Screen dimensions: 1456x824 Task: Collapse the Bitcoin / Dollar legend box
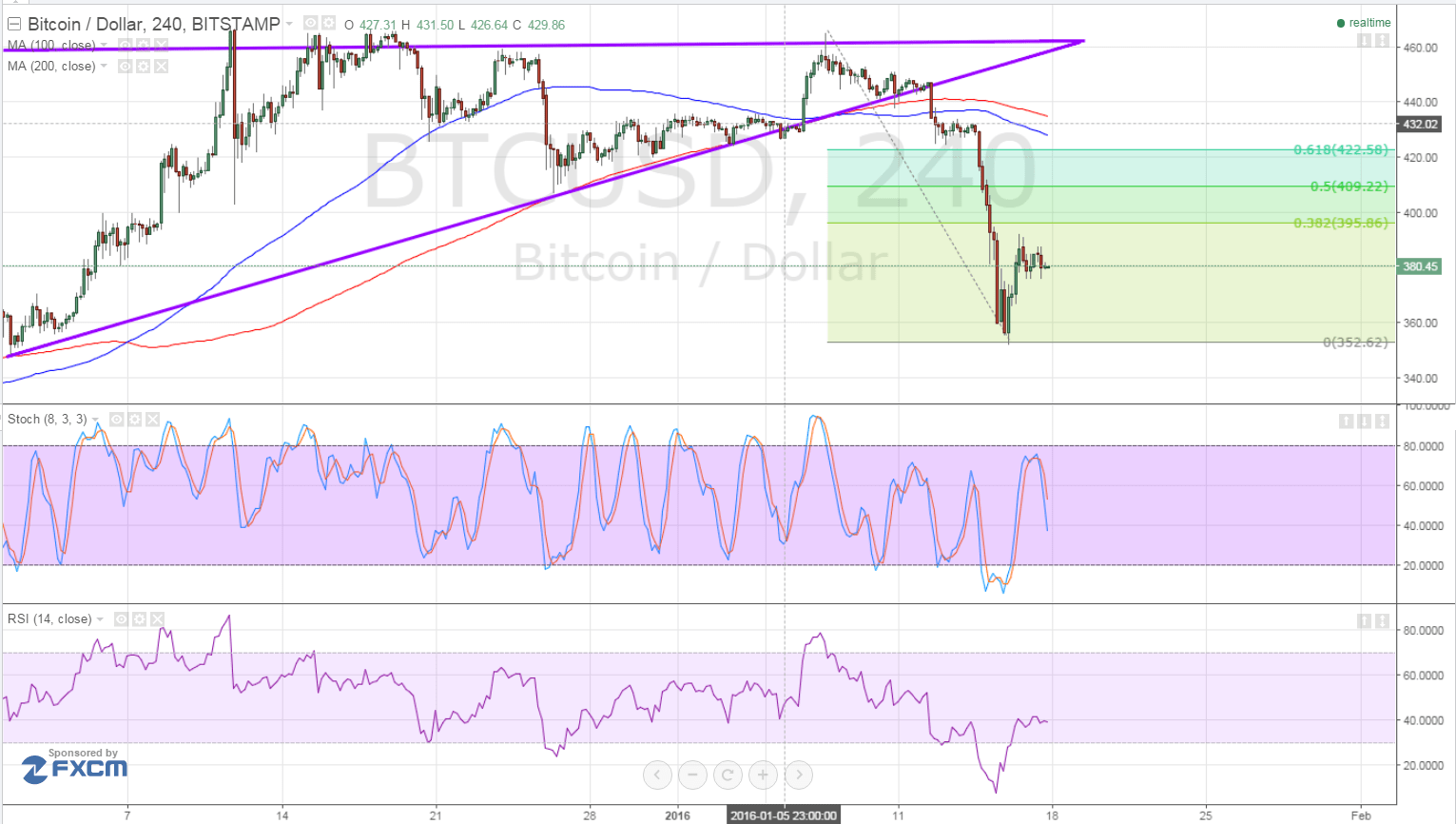(14, 25)
